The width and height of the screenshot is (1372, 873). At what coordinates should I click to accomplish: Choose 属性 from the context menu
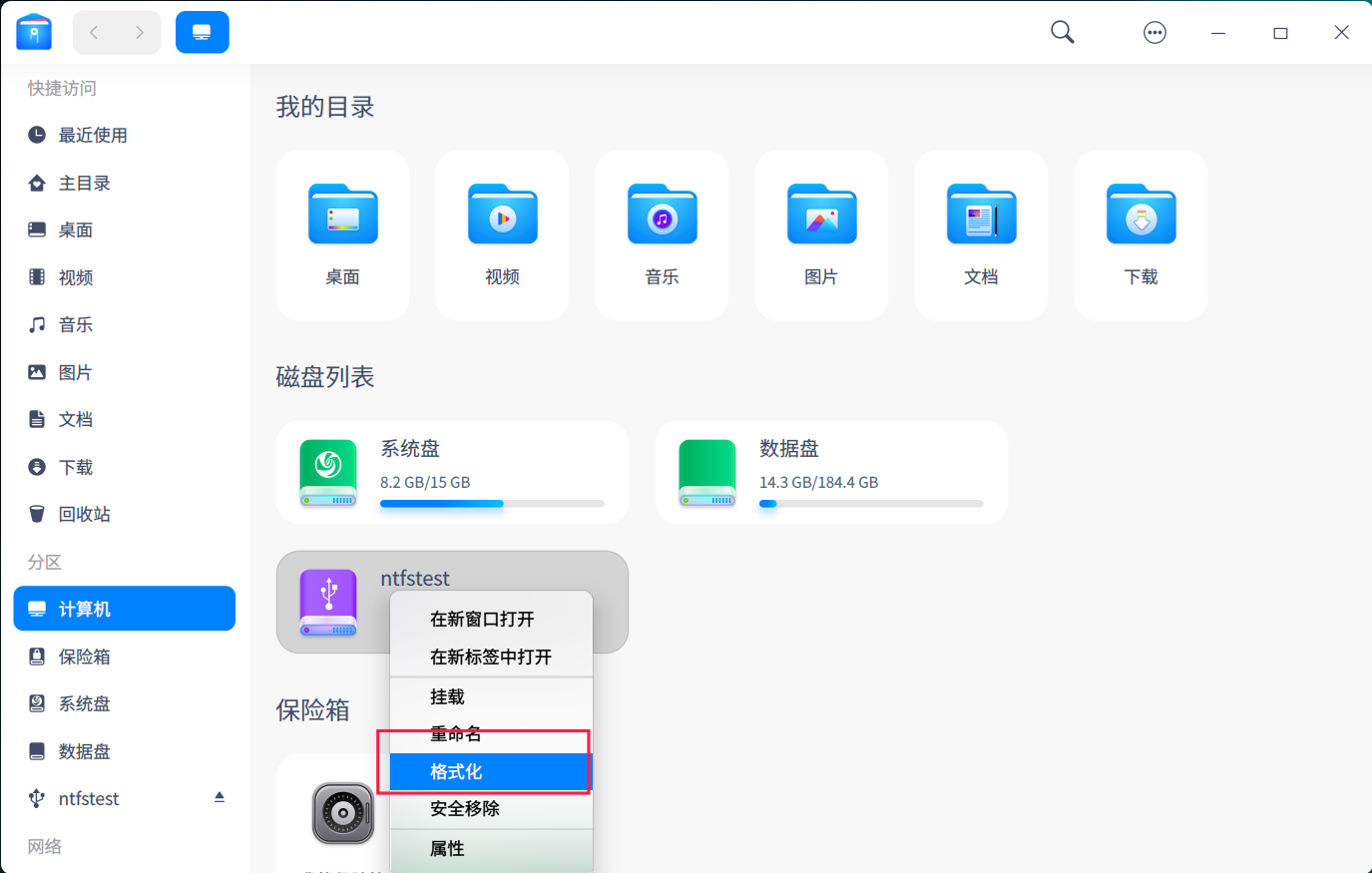(491, 849)
